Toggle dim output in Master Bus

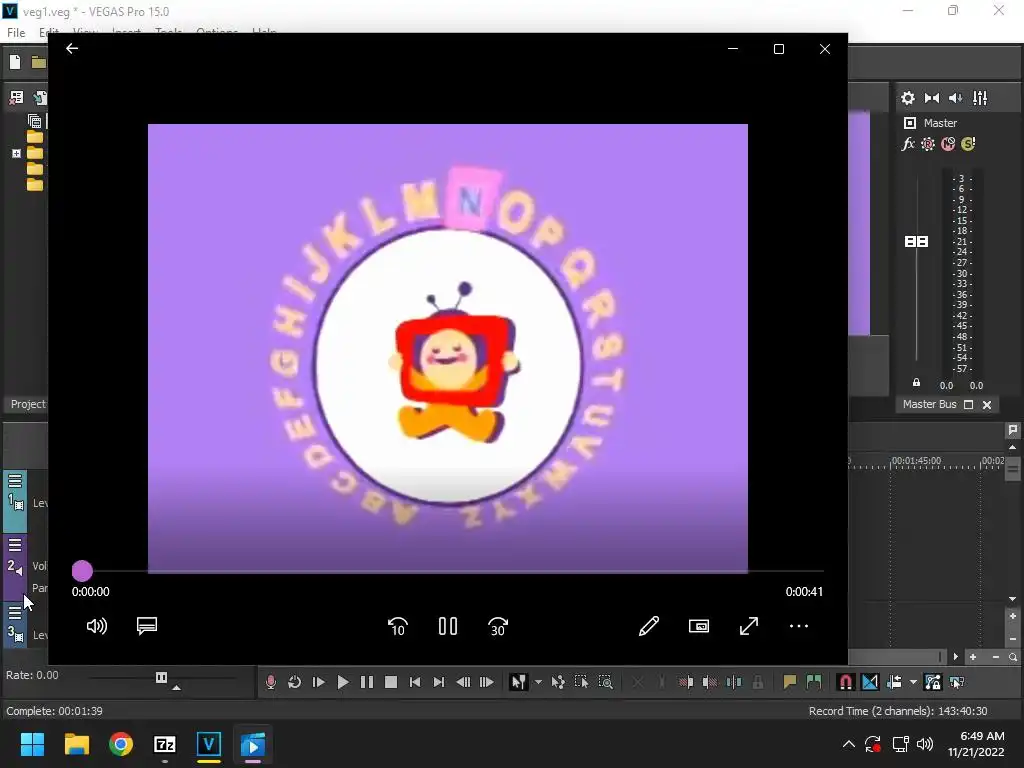pyautogui.click(x=955, y=98)
